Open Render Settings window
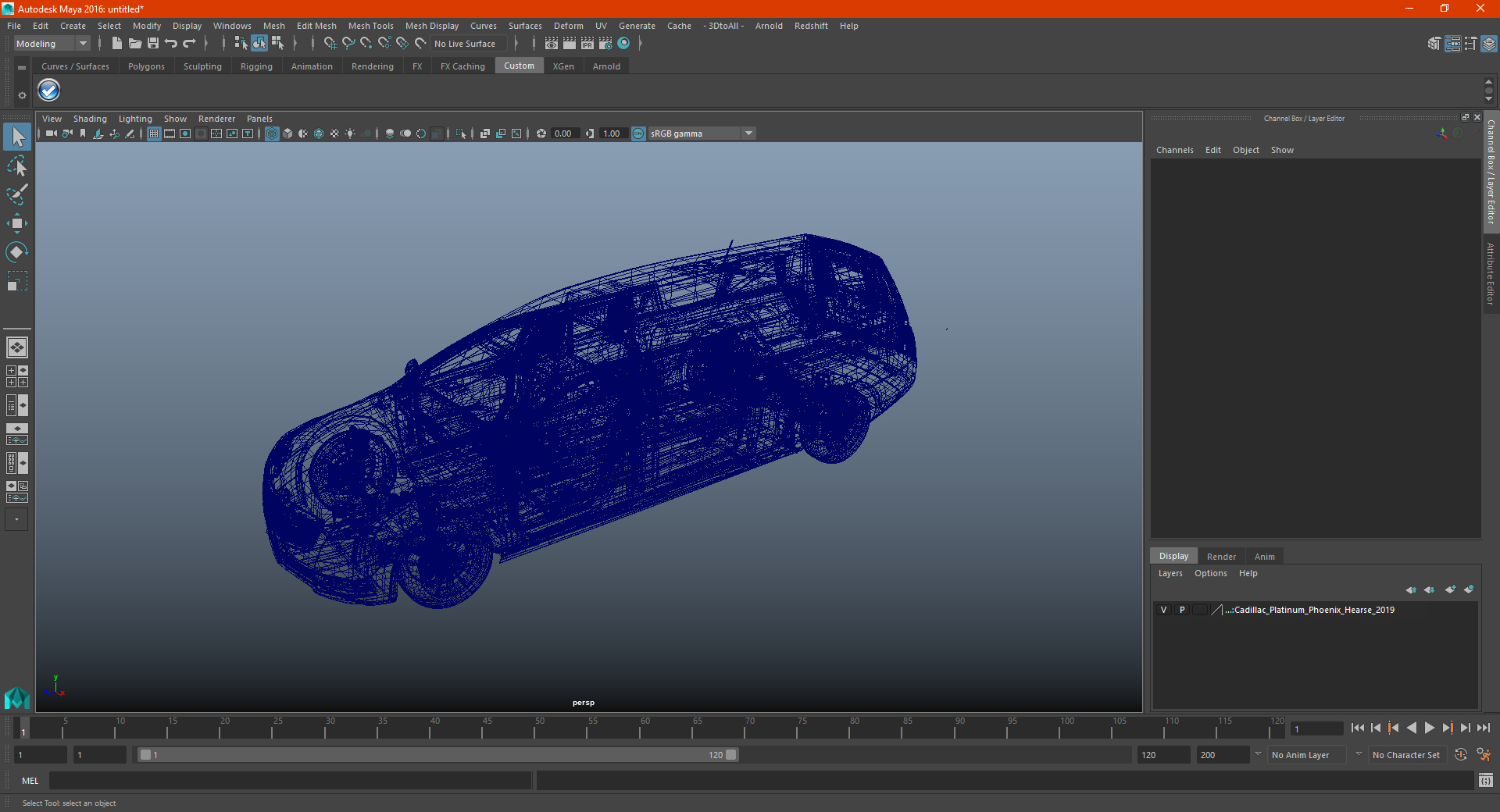This screenshot has height=812, width=1500. click(605, 44)
